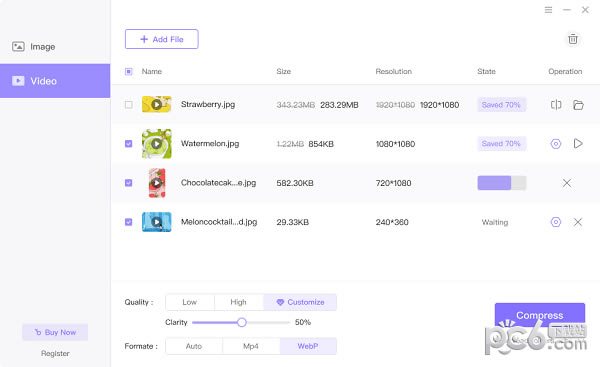600x367 pixels.
Task: Open compare view for Strawberry.jpg
Action: point(556,104)
